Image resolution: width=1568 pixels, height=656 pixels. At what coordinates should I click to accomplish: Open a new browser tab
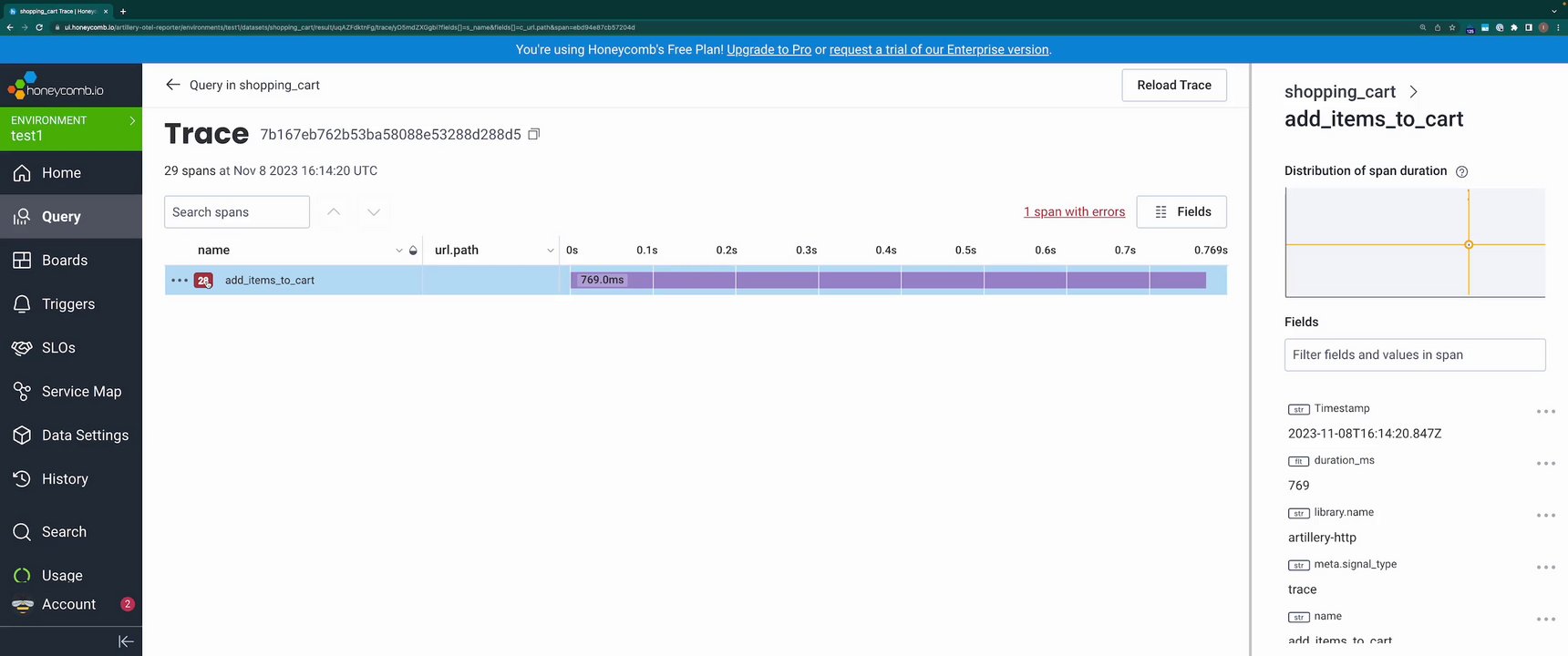[122, 11]
